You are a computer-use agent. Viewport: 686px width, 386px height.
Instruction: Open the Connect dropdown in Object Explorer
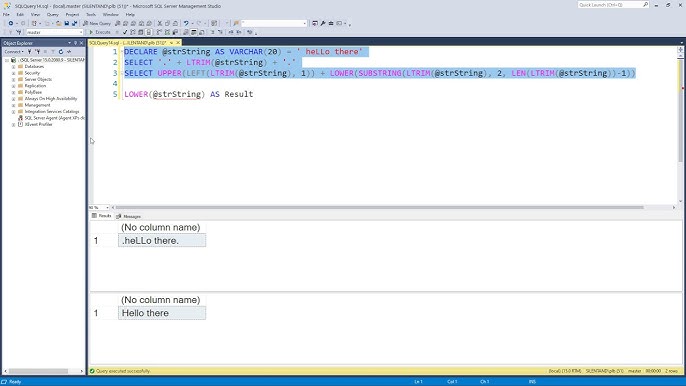point(14,52)
